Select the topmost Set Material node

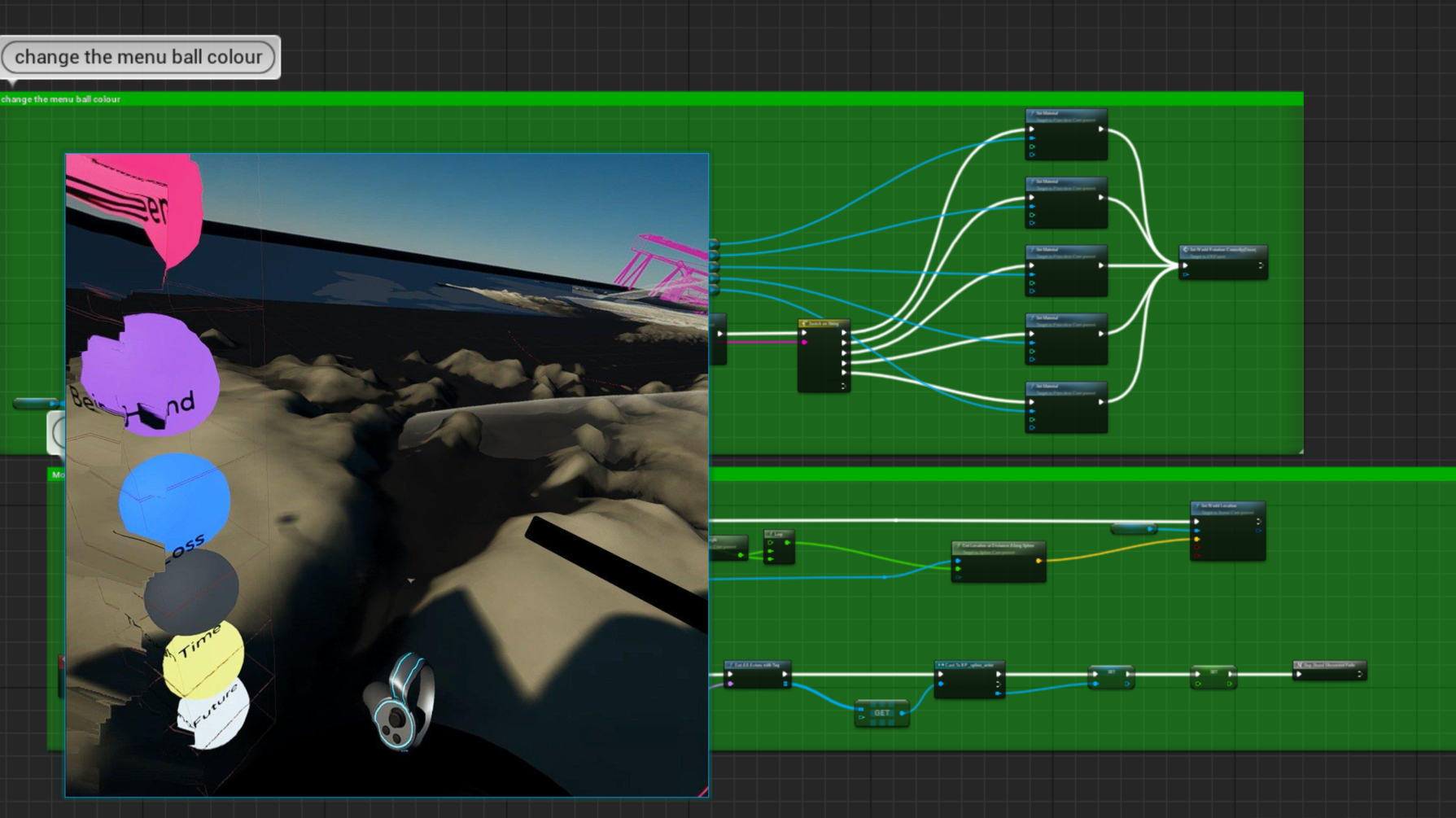click(1065, 134)
